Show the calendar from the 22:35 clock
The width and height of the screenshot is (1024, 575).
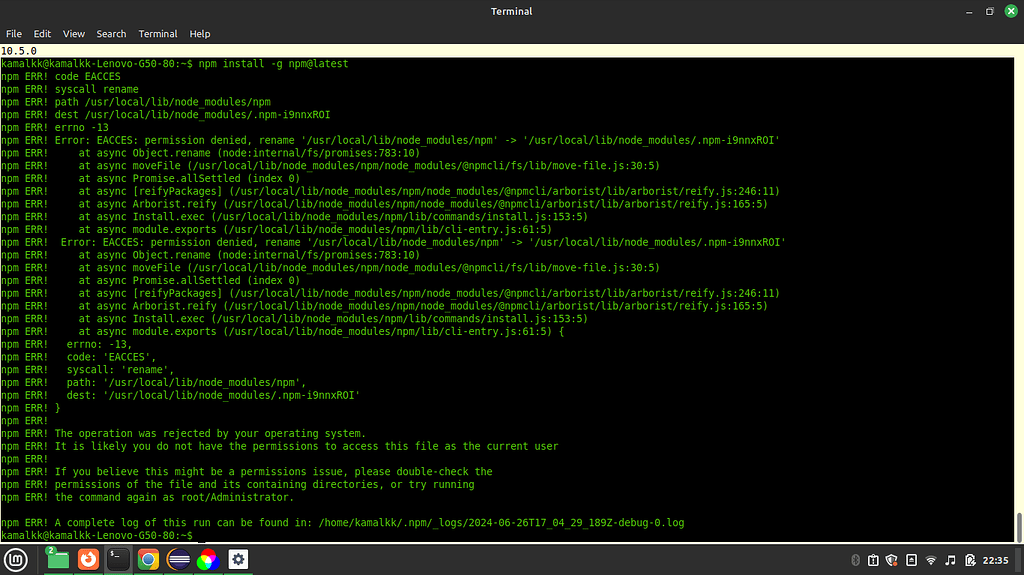[996, 560]
